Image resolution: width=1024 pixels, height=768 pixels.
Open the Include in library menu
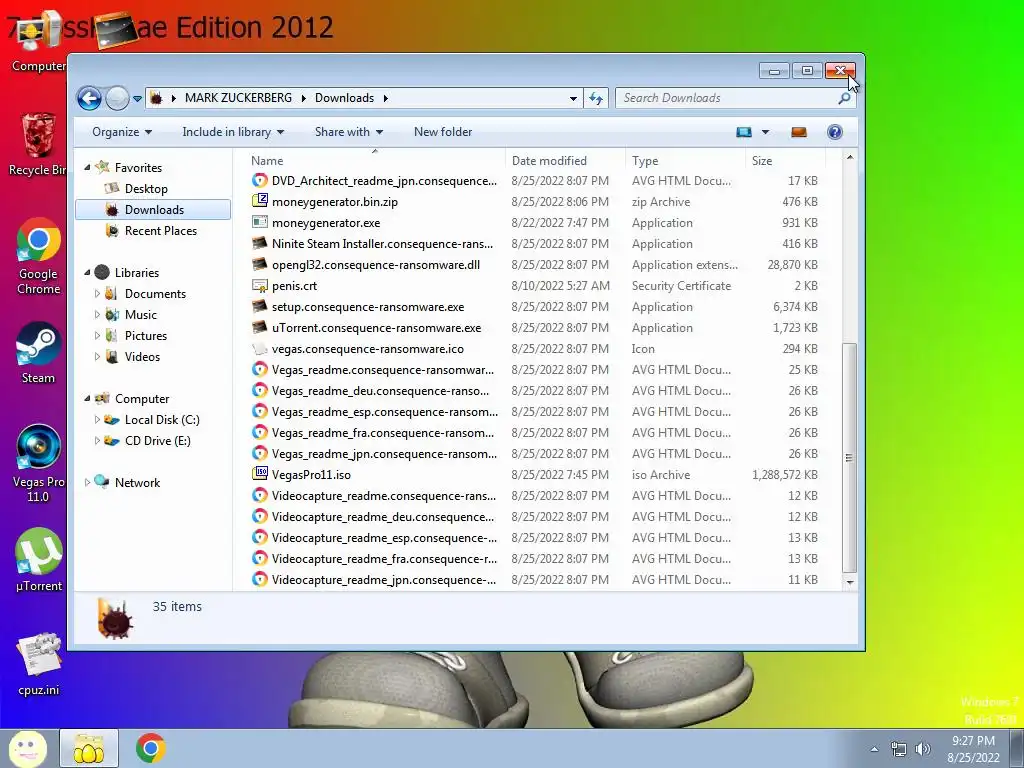(233, 132)
